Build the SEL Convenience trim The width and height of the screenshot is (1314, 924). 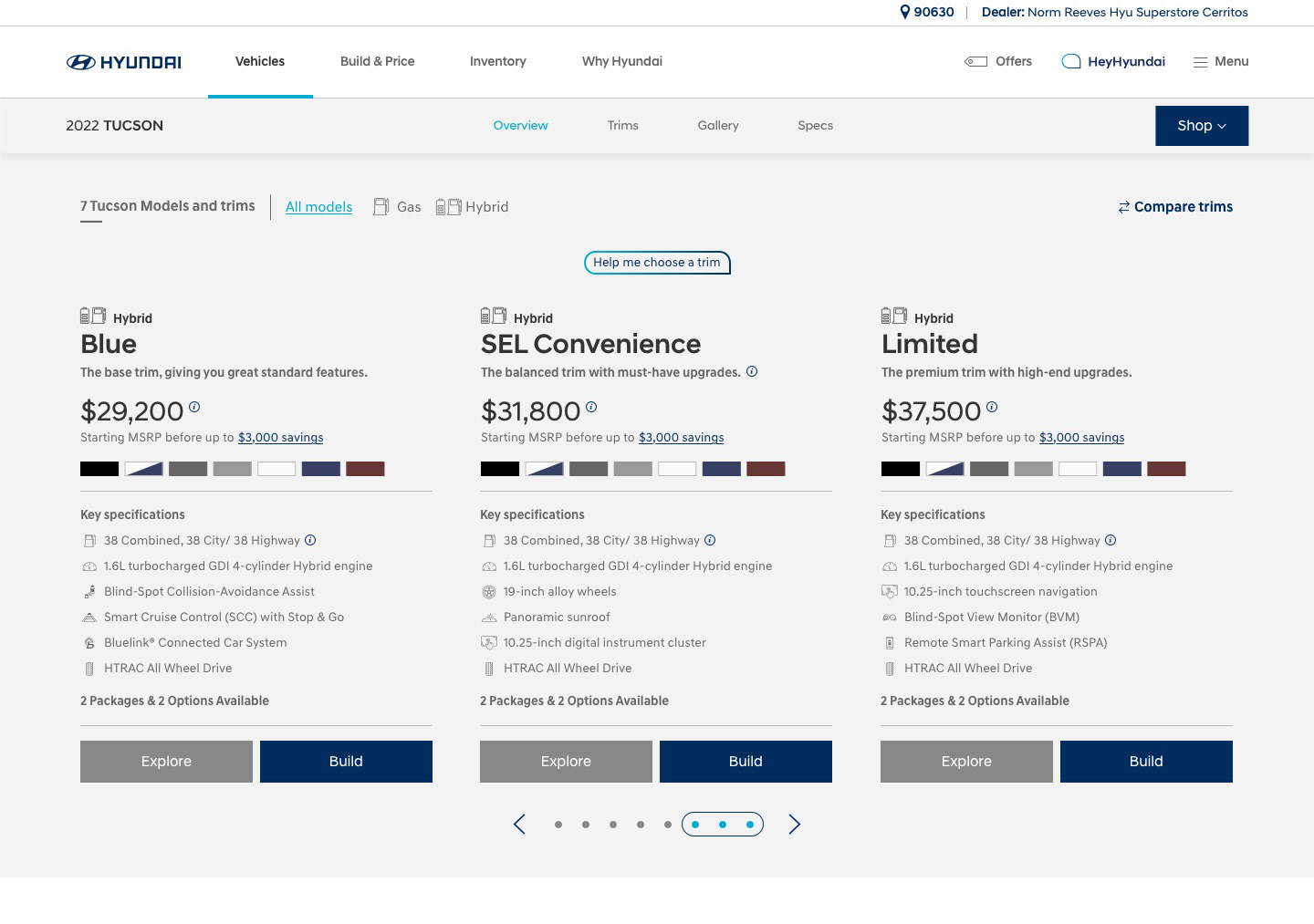[x=746, y=762]
